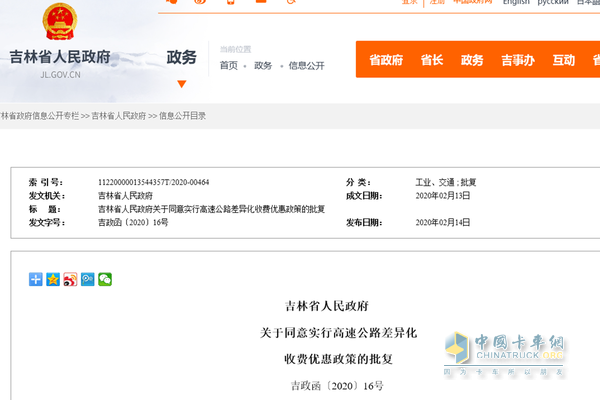The width and height of the screenshot is (600, 400).
Task: Click 信息公开目录 in the path trail
Action: [x=182, y=116]
